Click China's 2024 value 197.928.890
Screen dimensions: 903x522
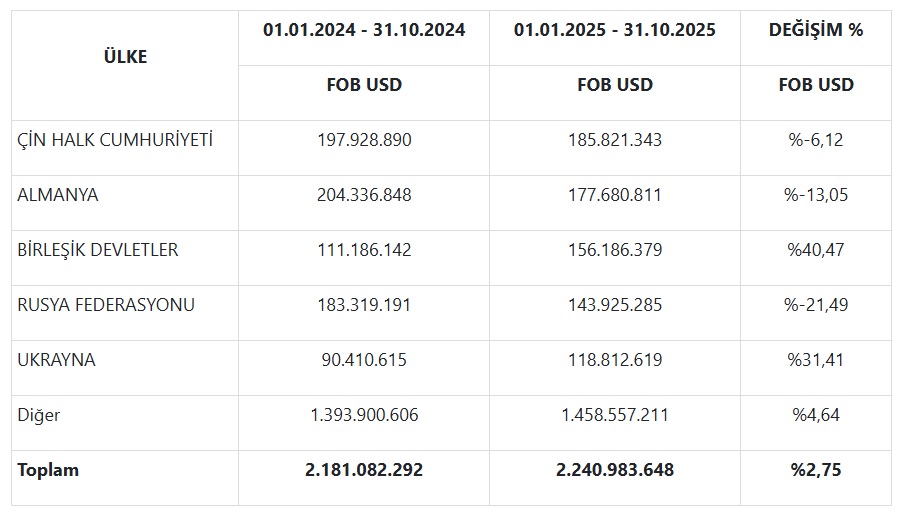(x=364, y=140)
